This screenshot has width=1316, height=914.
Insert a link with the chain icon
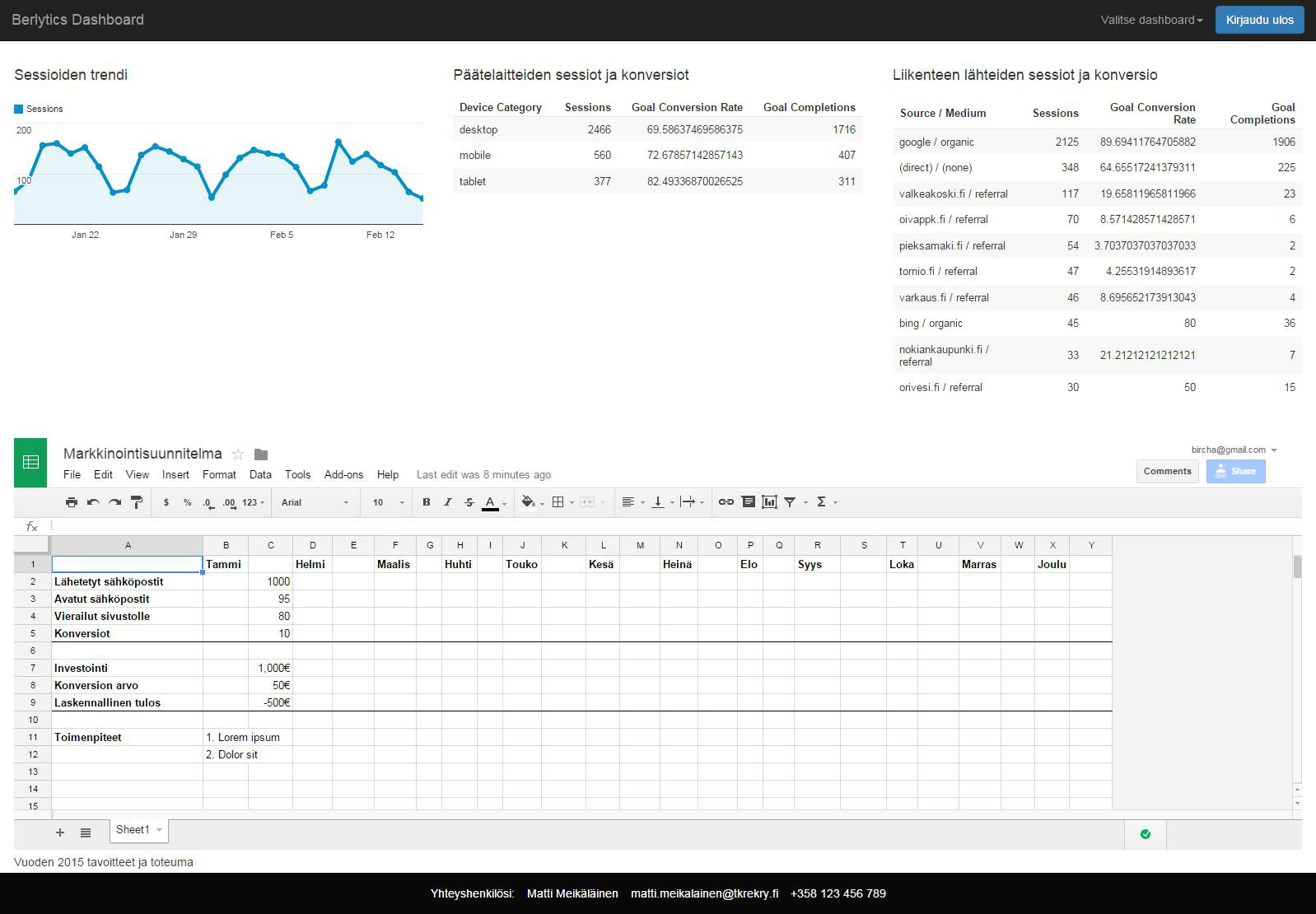(726, 502)
